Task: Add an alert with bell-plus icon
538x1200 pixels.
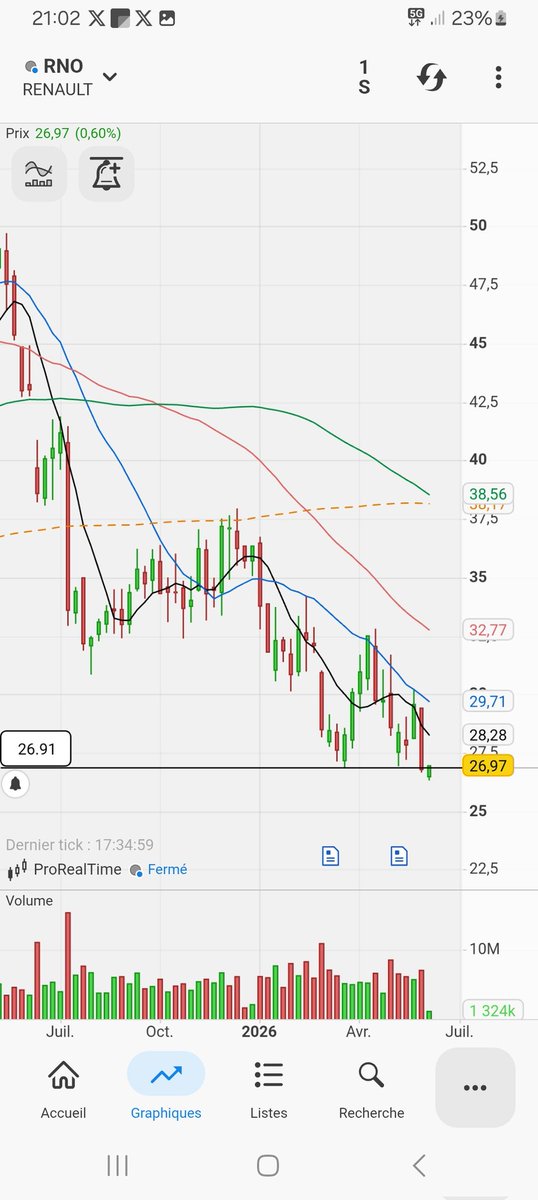Action: click(106, 174)
